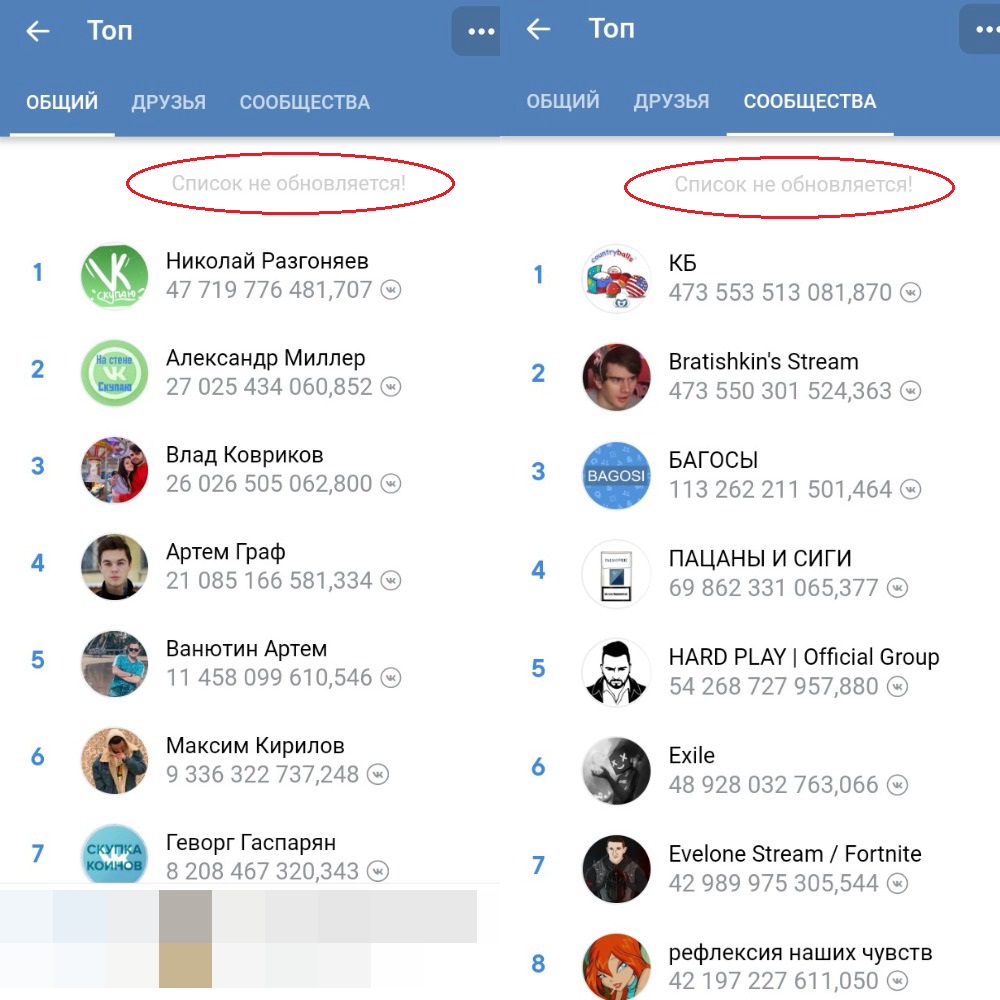
Task: Open three-dots menu on left screen
Action: [476, 31]
